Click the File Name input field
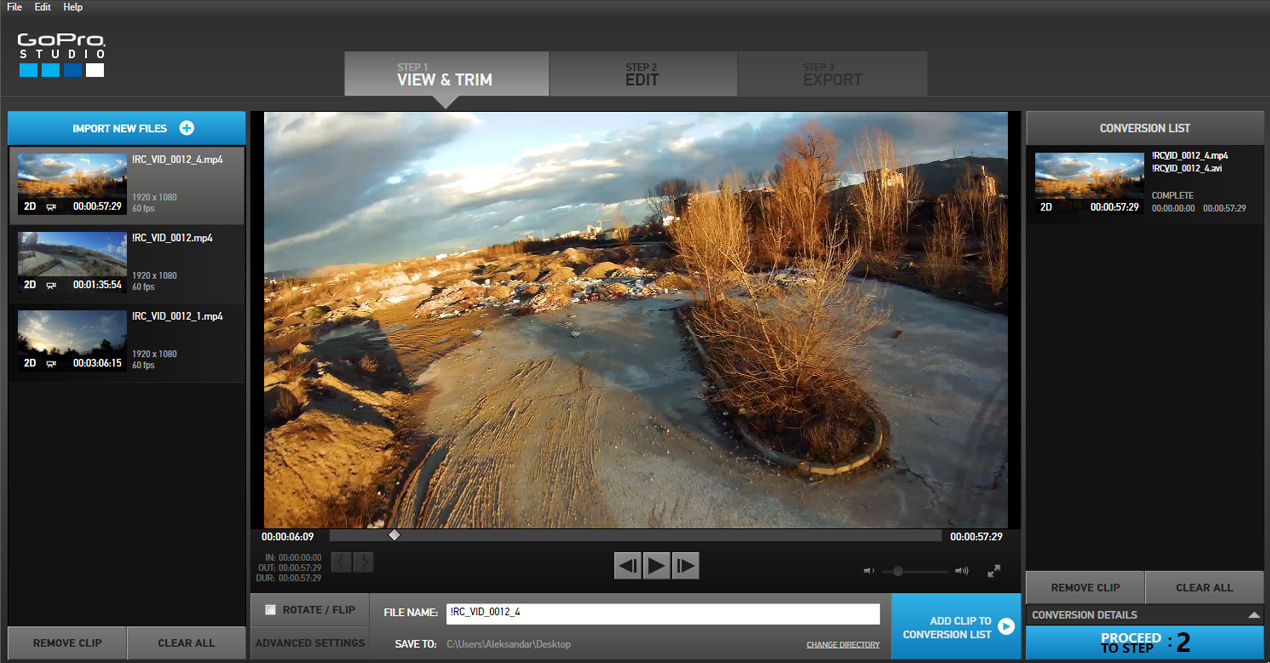 coord(662,613)
